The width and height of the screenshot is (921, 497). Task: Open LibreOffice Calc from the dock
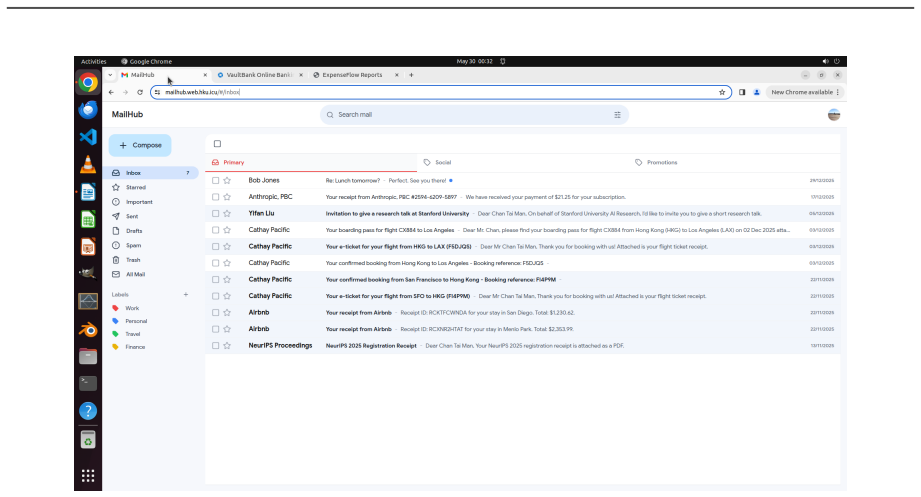pyautogui.click(x=88, y=220)
